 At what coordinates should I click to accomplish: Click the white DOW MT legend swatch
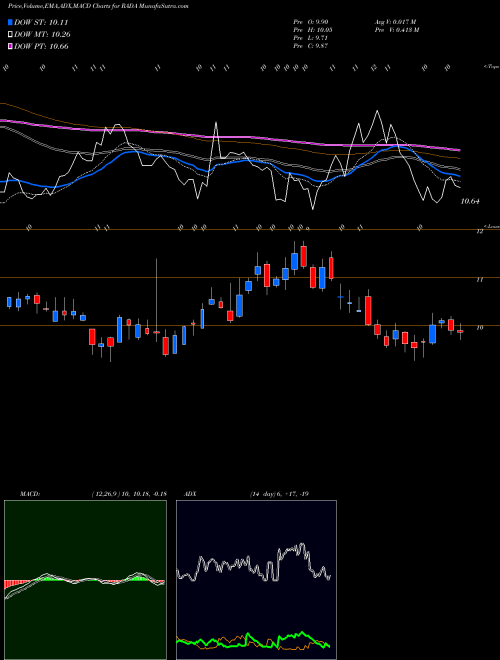(x=10, y=35)
